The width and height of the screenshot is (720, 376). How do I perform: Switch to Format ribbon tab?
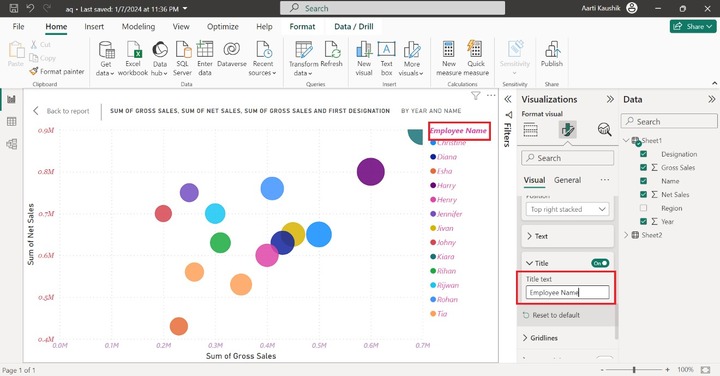coord(302,27)
